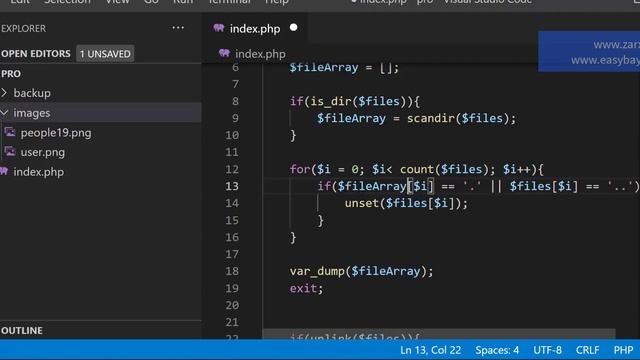Click the $fileArray = [] assignment on line 6
The image size is (640, 360).
tap(344, 67)
